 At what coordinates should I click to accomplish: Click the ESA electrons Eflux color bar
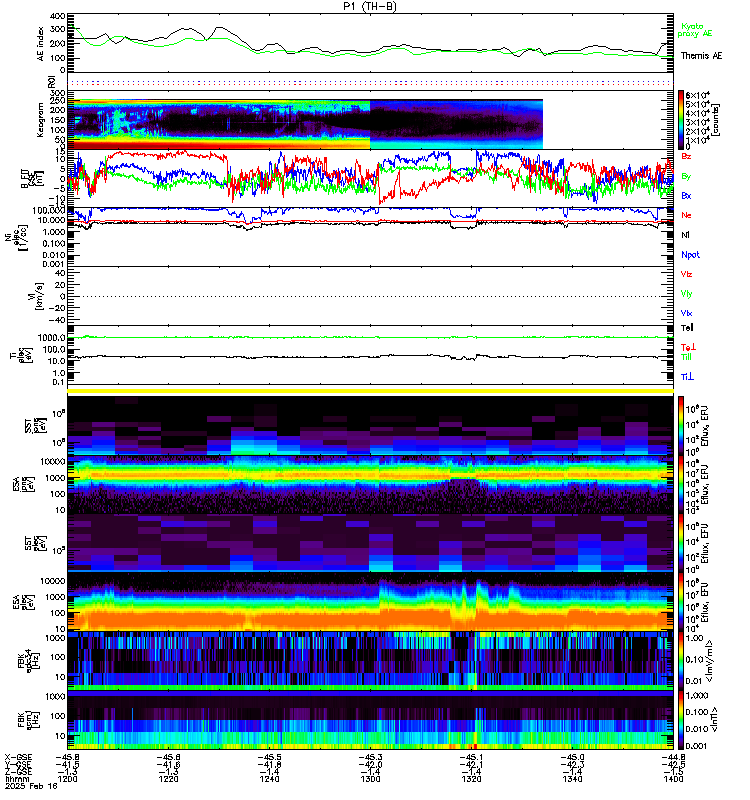(681, 602)
